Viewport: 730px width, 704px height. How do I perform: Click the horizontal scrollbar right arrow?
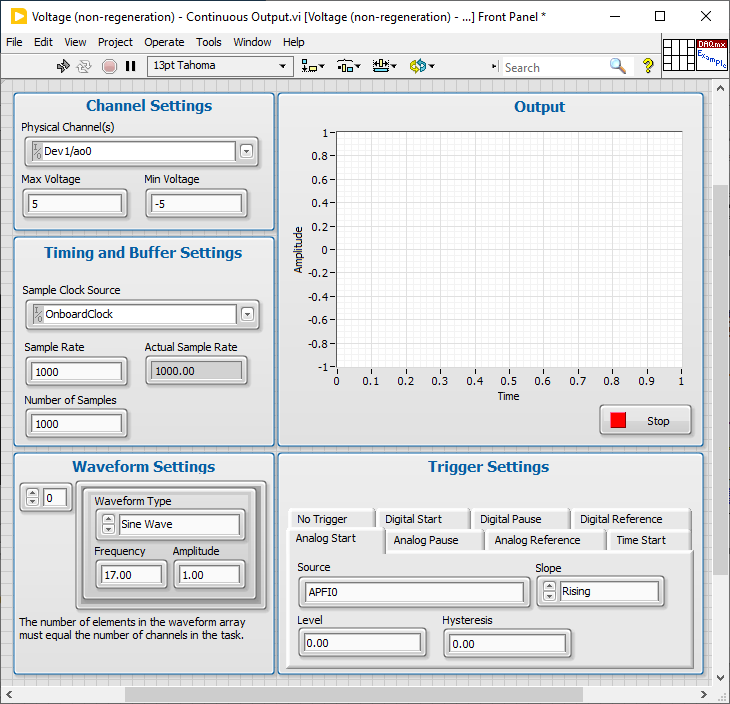[703, 694]
